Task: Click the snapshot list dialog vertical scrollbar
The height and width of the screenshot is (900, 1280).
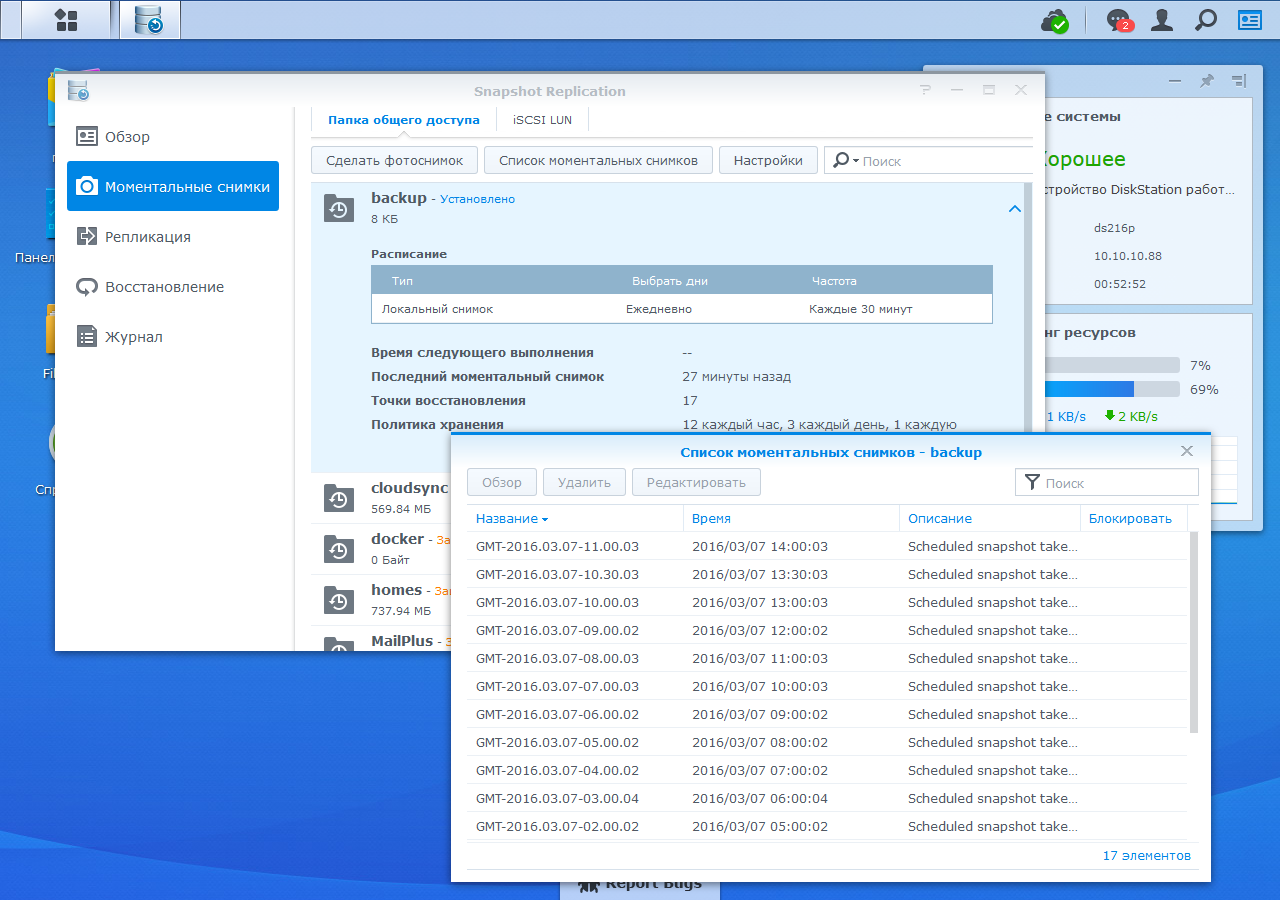Action: tap(1192, 632)
